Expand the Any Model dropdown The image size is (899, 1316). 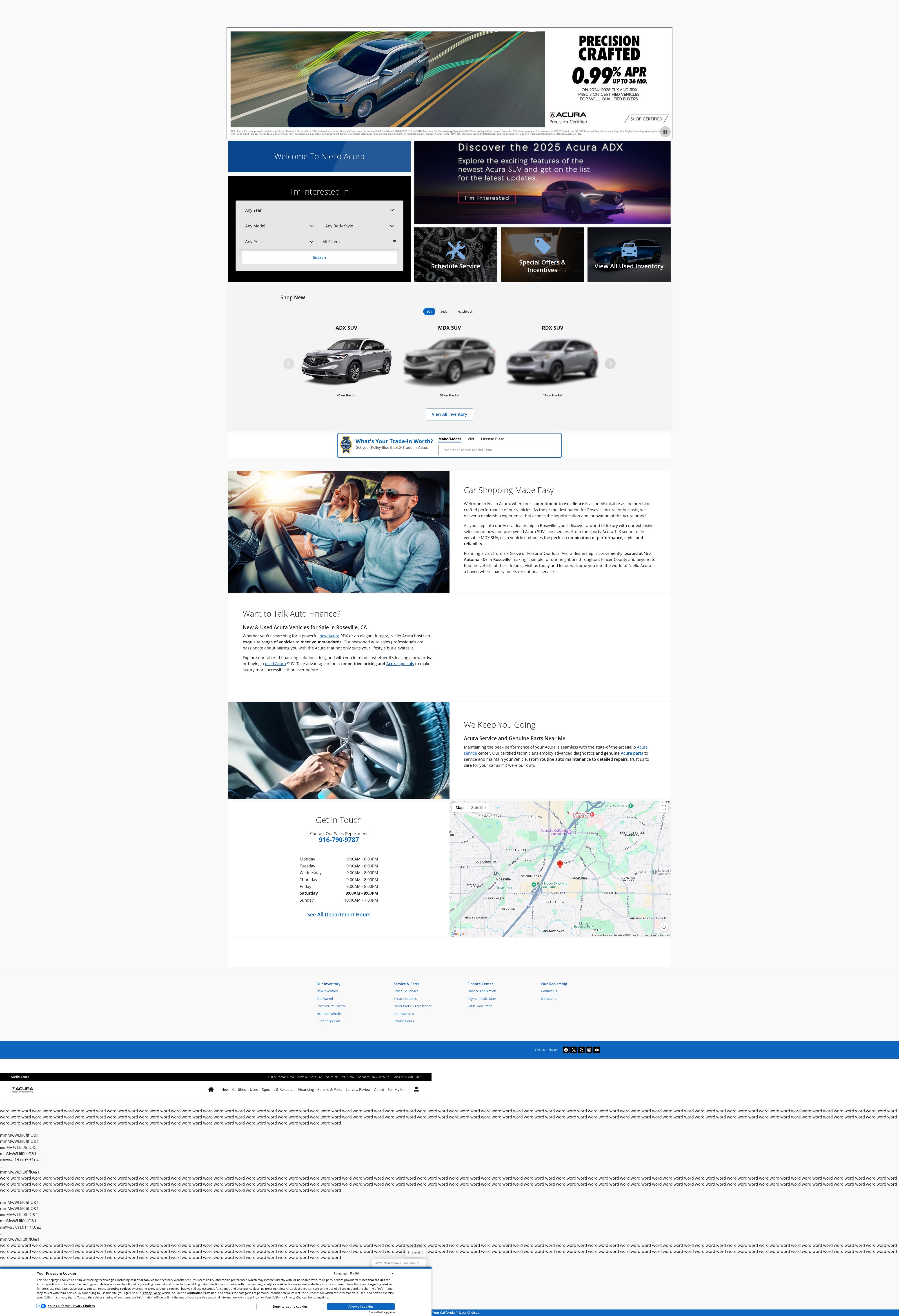(278, 226)
